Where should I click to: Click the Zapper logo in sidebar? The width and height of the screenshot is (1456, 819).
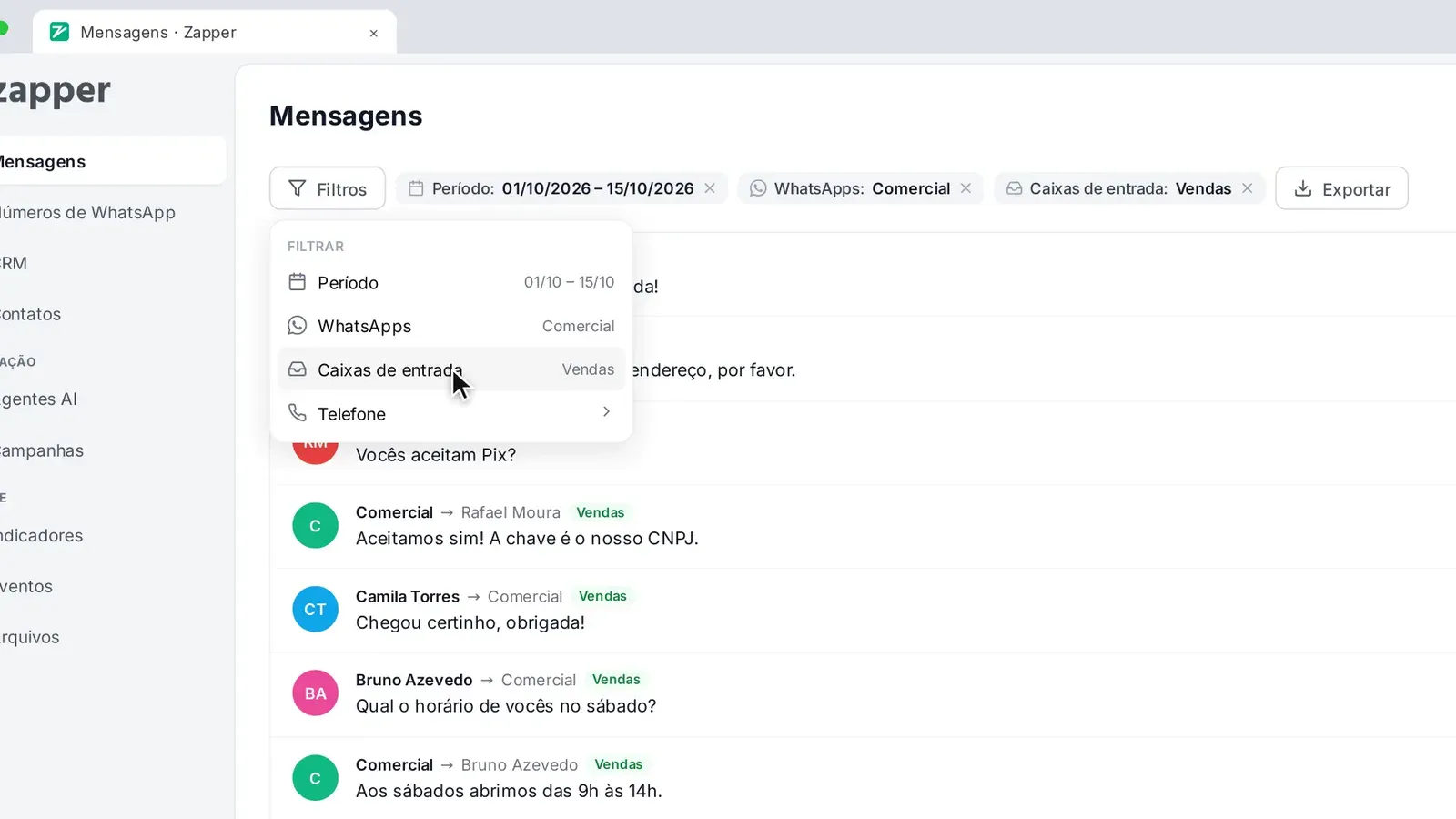pyautogui.click(x=55, y=91)
